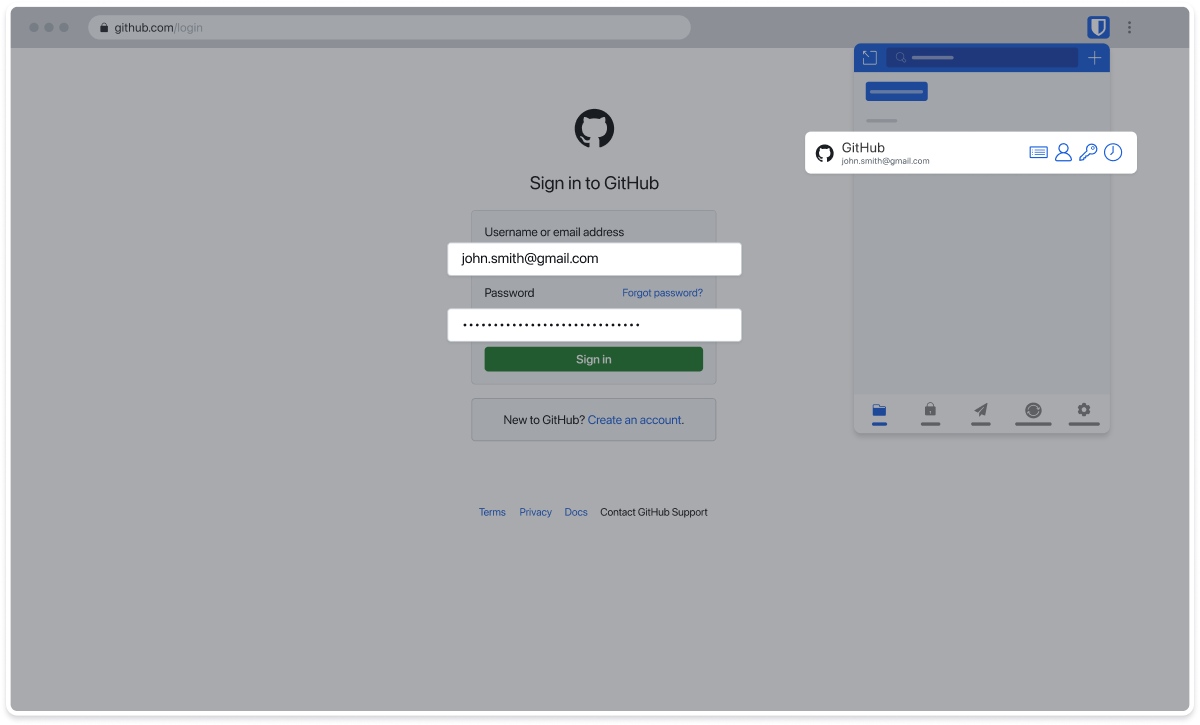
Task: Open the Generator tab
Action: (1033, 412)
